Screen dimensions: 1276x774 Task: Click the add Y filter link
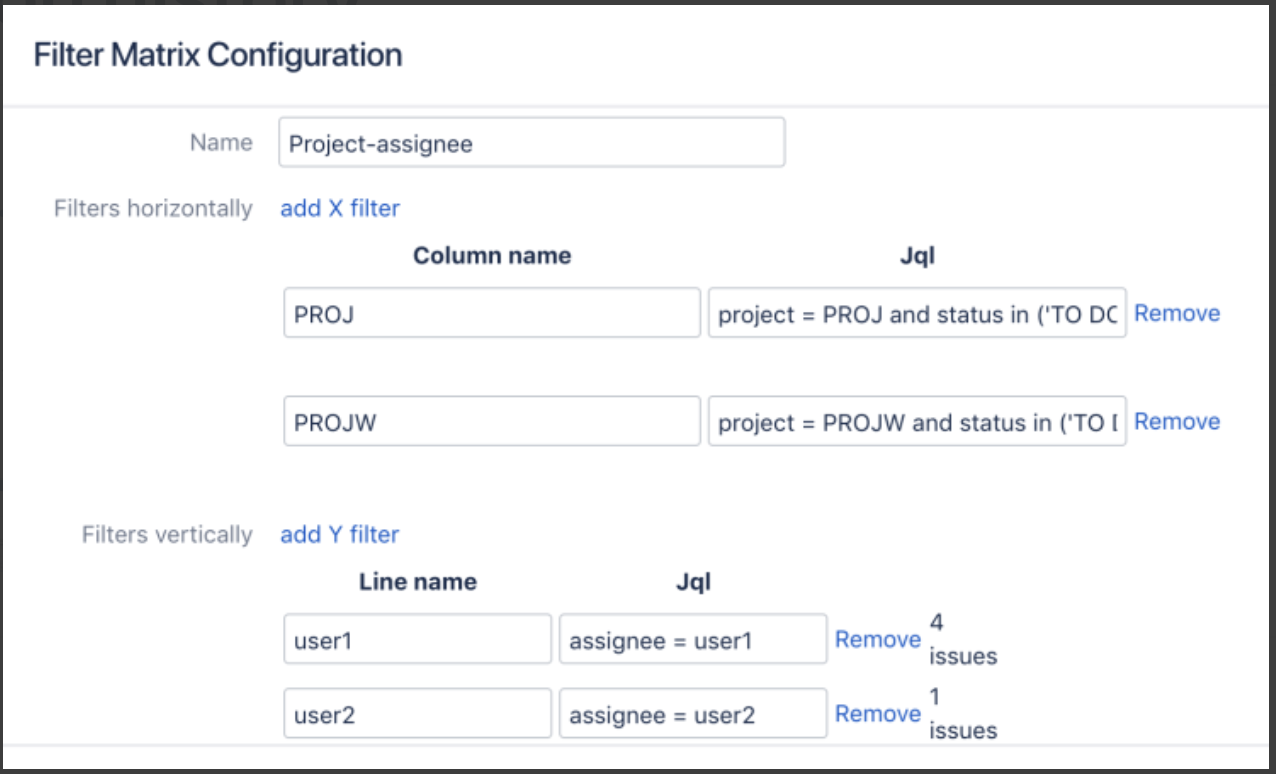click(340, 534)
